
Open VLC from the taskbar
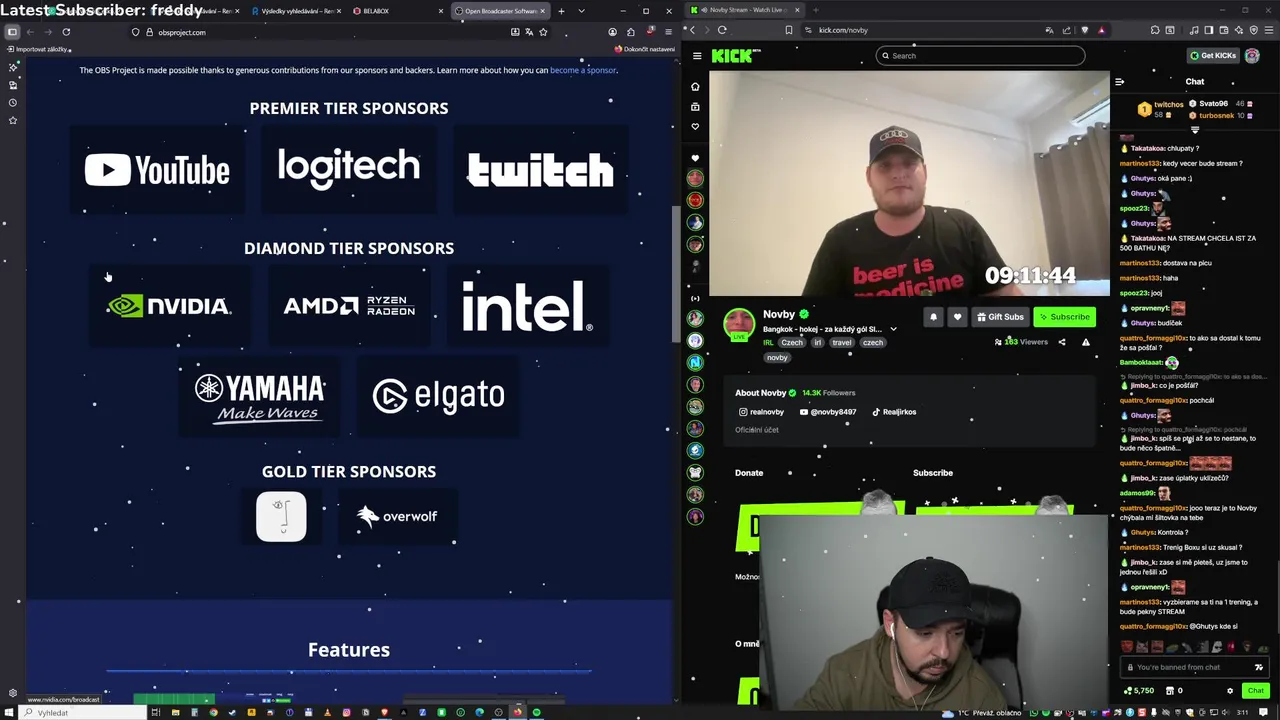327,712
